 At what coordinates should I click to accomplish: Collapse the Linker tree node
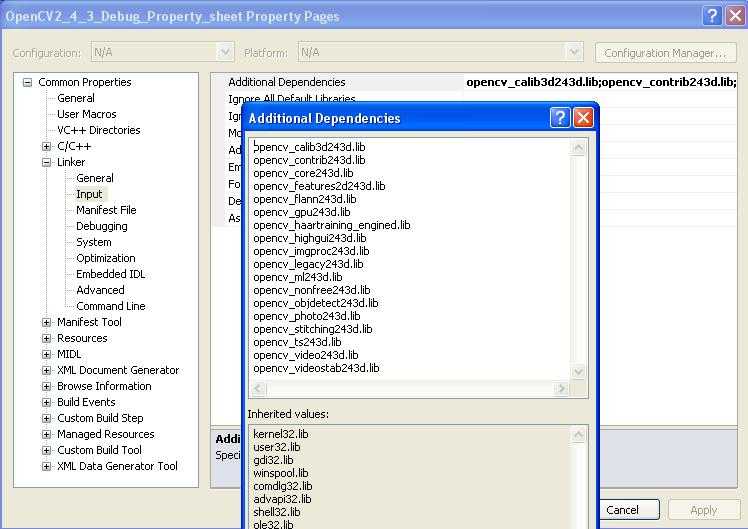pyautogui.click(x=46, y=162)
